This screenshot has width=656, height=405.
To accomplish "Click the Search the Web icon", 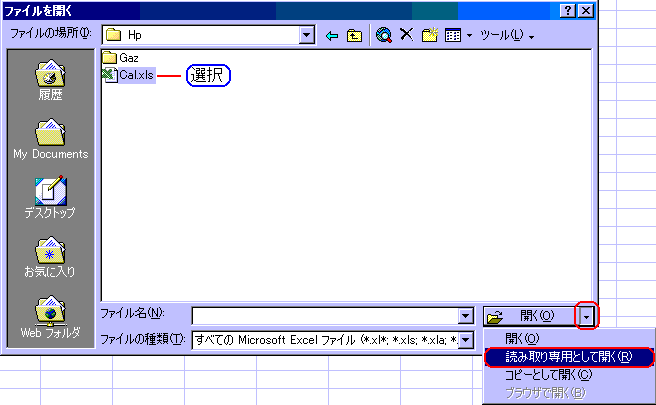I will point(384,36).
